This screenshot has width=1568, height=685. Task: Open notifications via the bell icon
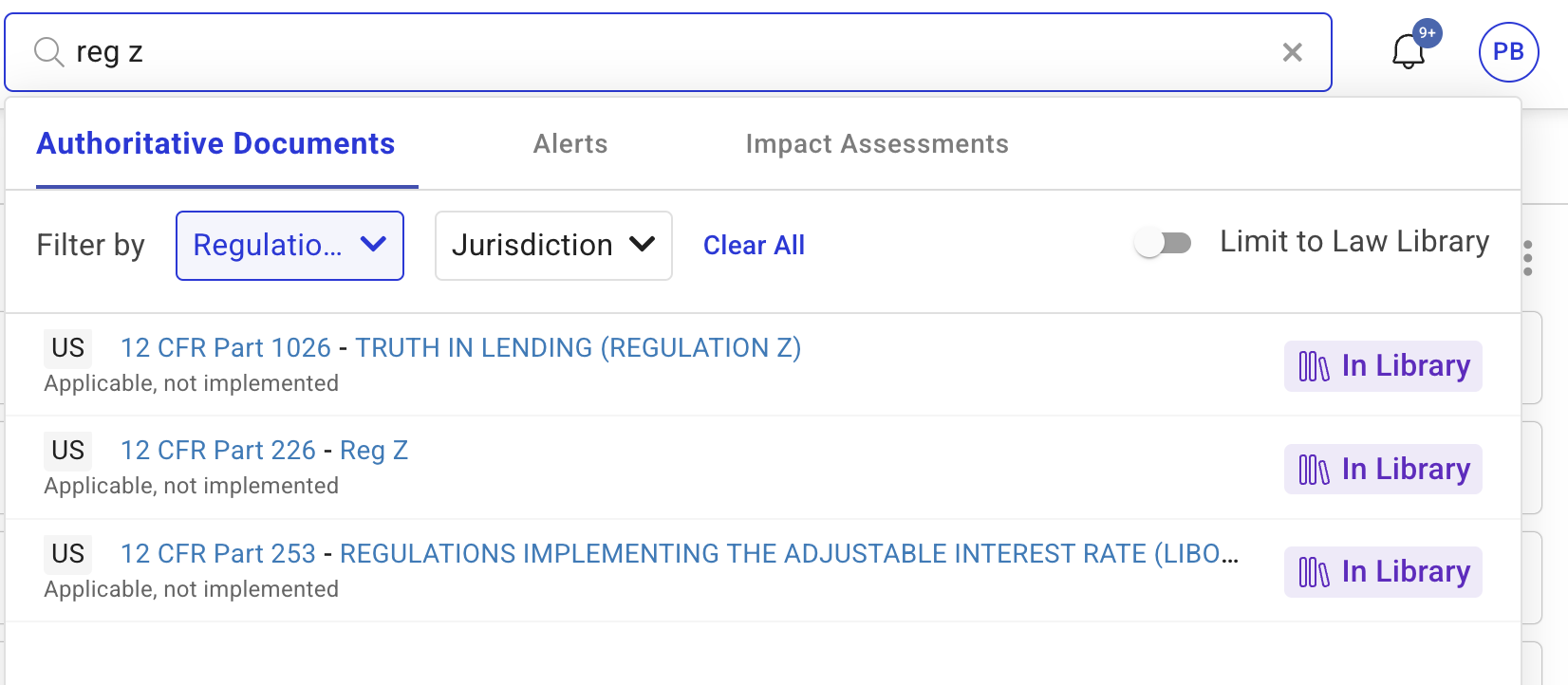1409,52
